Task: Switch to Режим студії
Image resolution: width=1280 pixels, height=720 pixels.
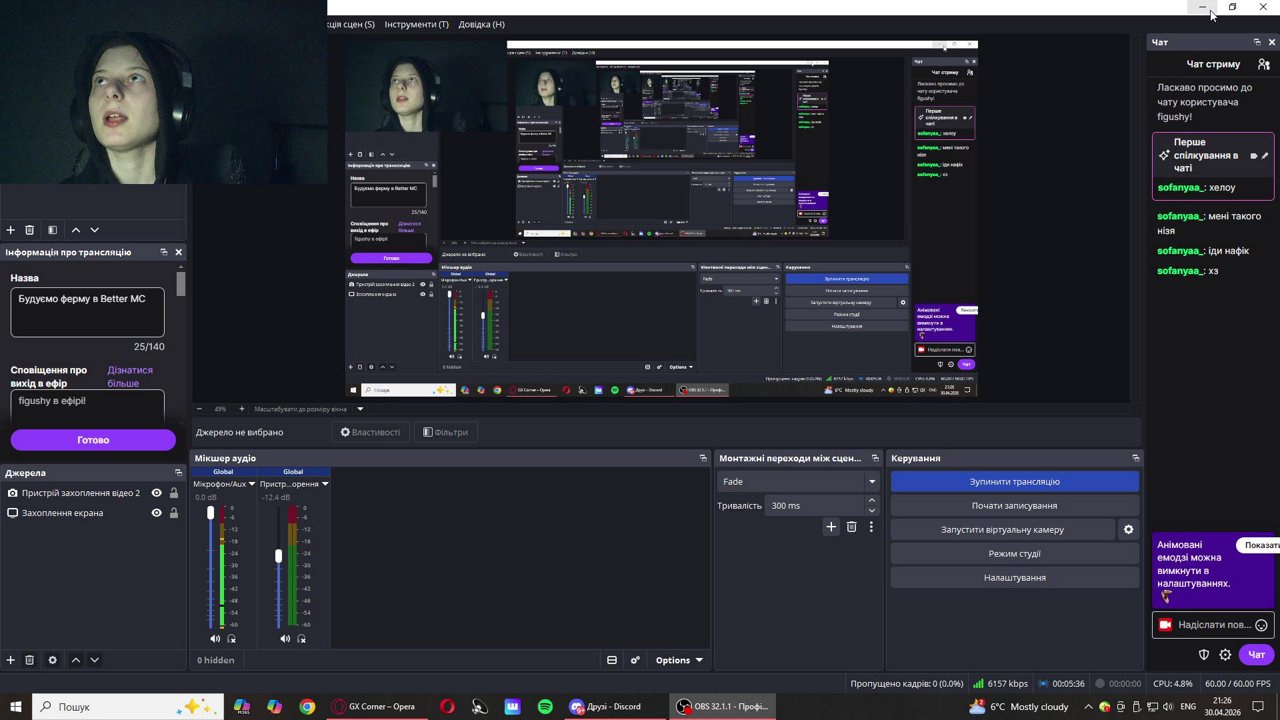Action: (x=1014, y=554)
